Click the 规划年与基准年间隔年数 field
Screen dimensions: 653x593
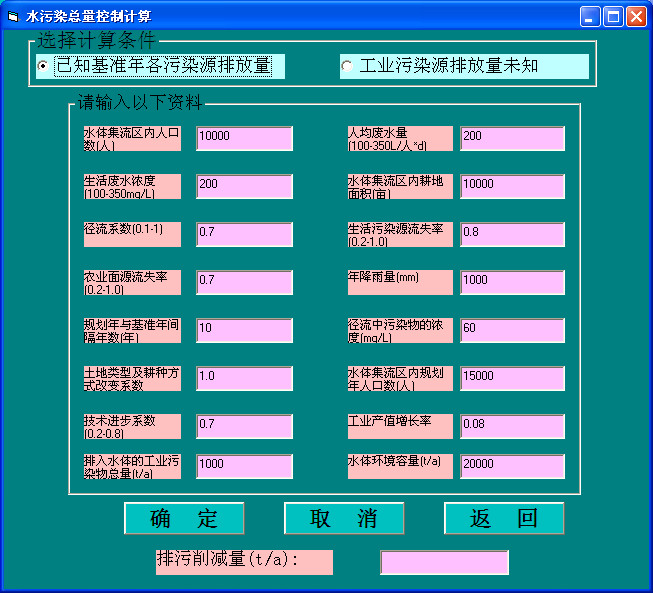[244, 330]
